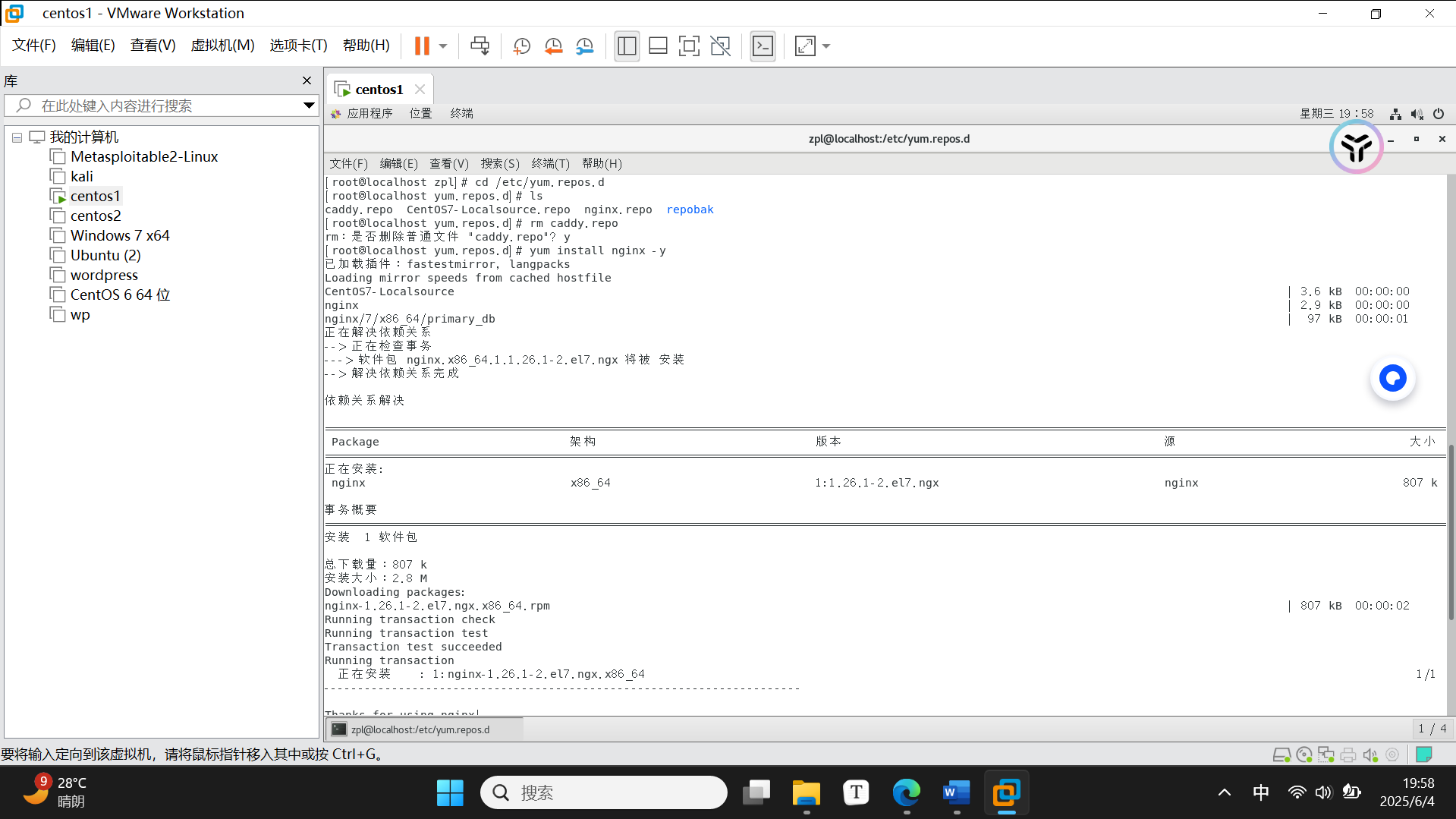Revert VM to previous snapshot
This screenshot has width=1456, height=819.
(x=553, y=46)
